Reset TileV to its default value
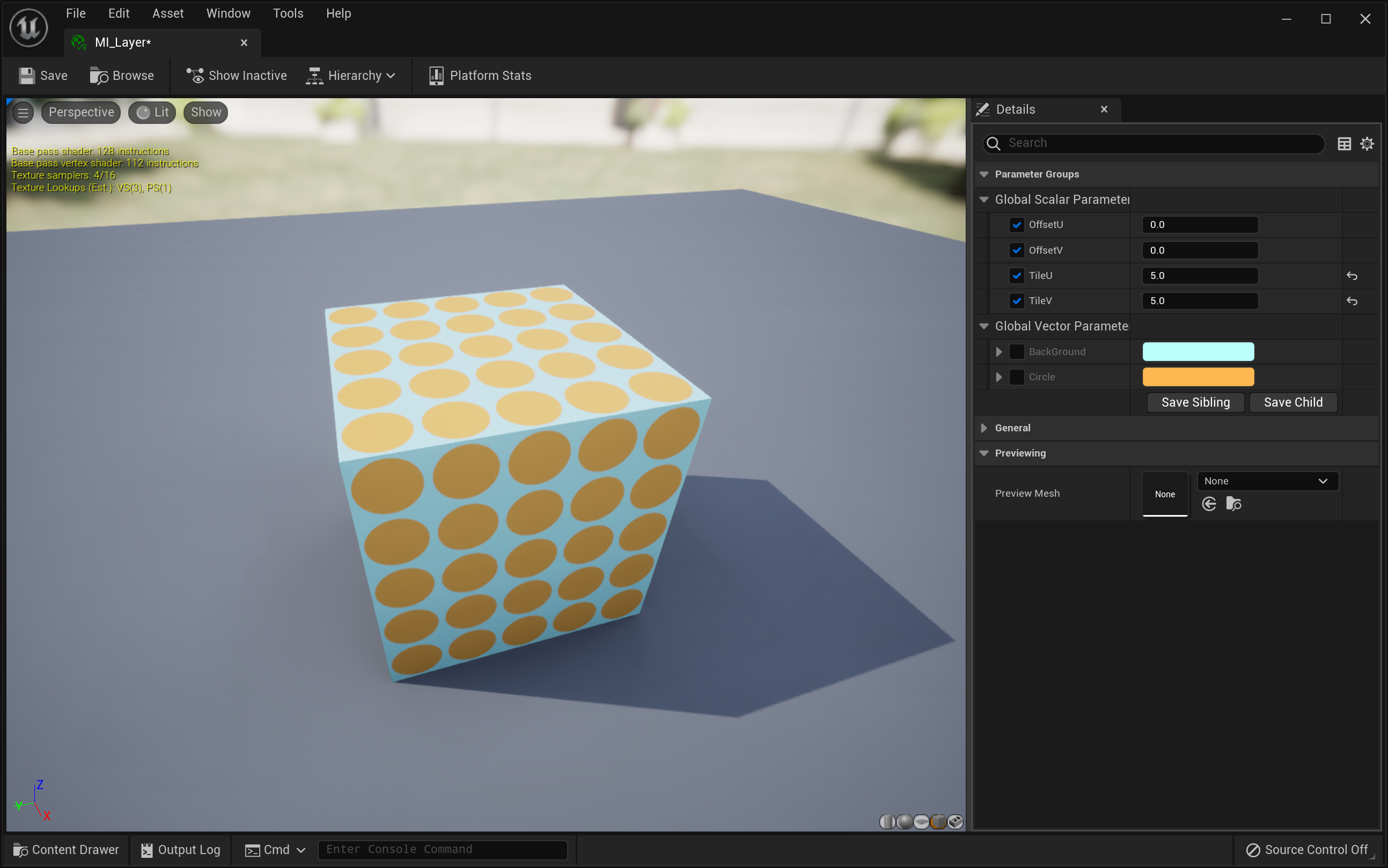Screen dimensions: 1388x868 point(1352,301)
